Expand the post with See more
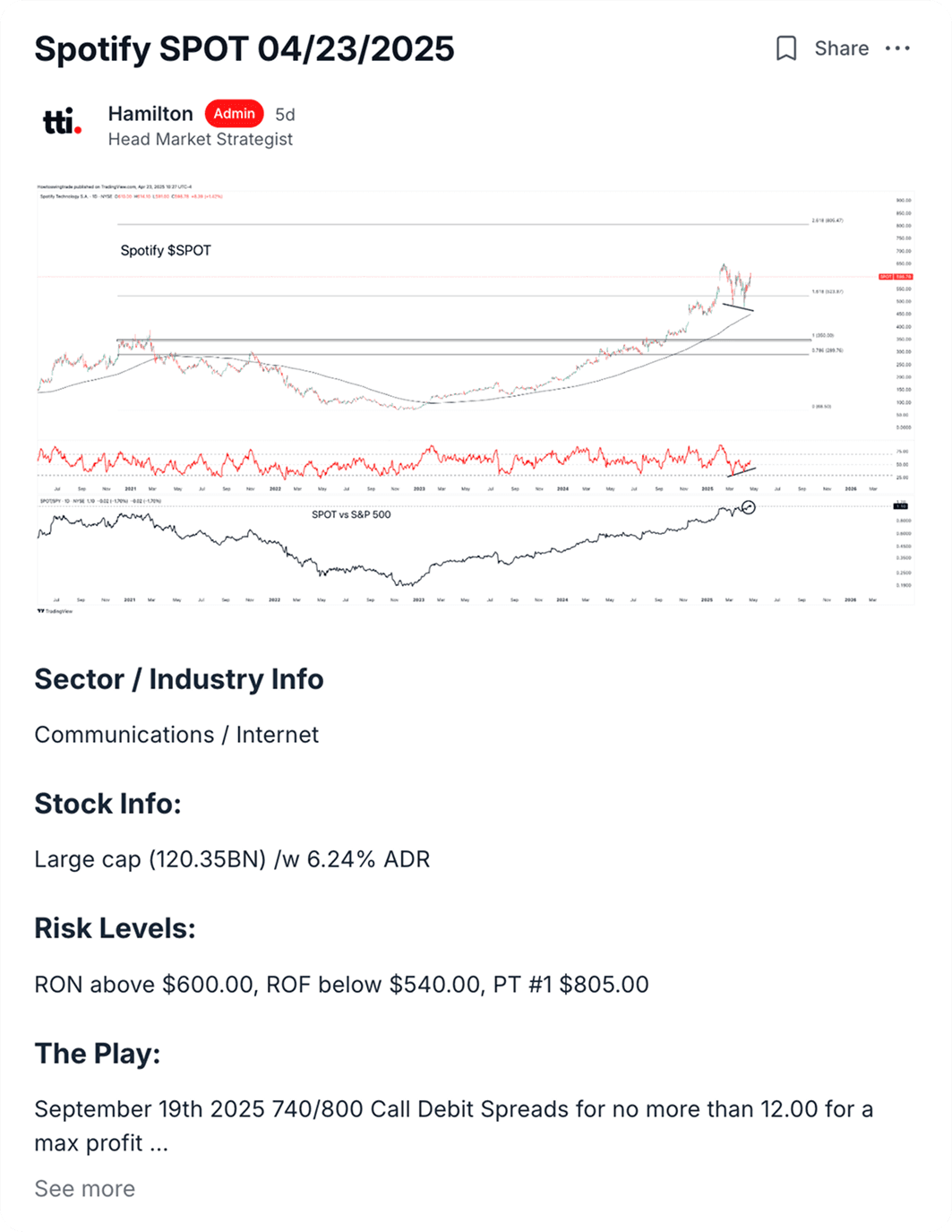The width and height of the screenshot is (952, 1232). (84, 1189)
